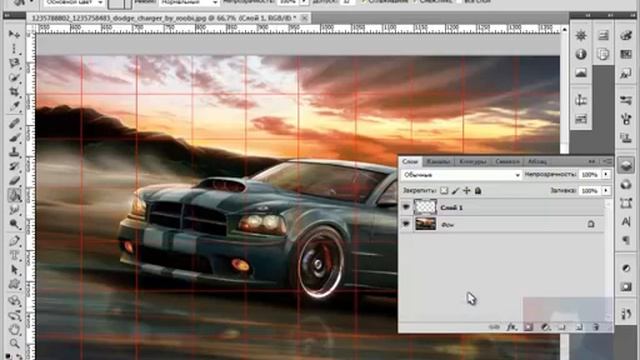Open the Swatches panel icon
Screen dimensions: 640x360
[626, 54]
